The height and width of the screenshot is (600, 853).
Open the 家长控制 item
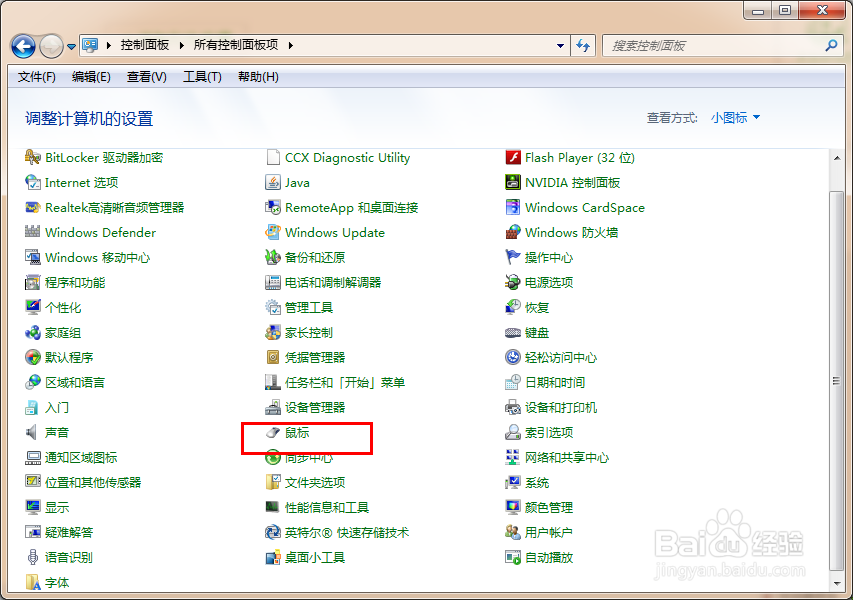299,332
